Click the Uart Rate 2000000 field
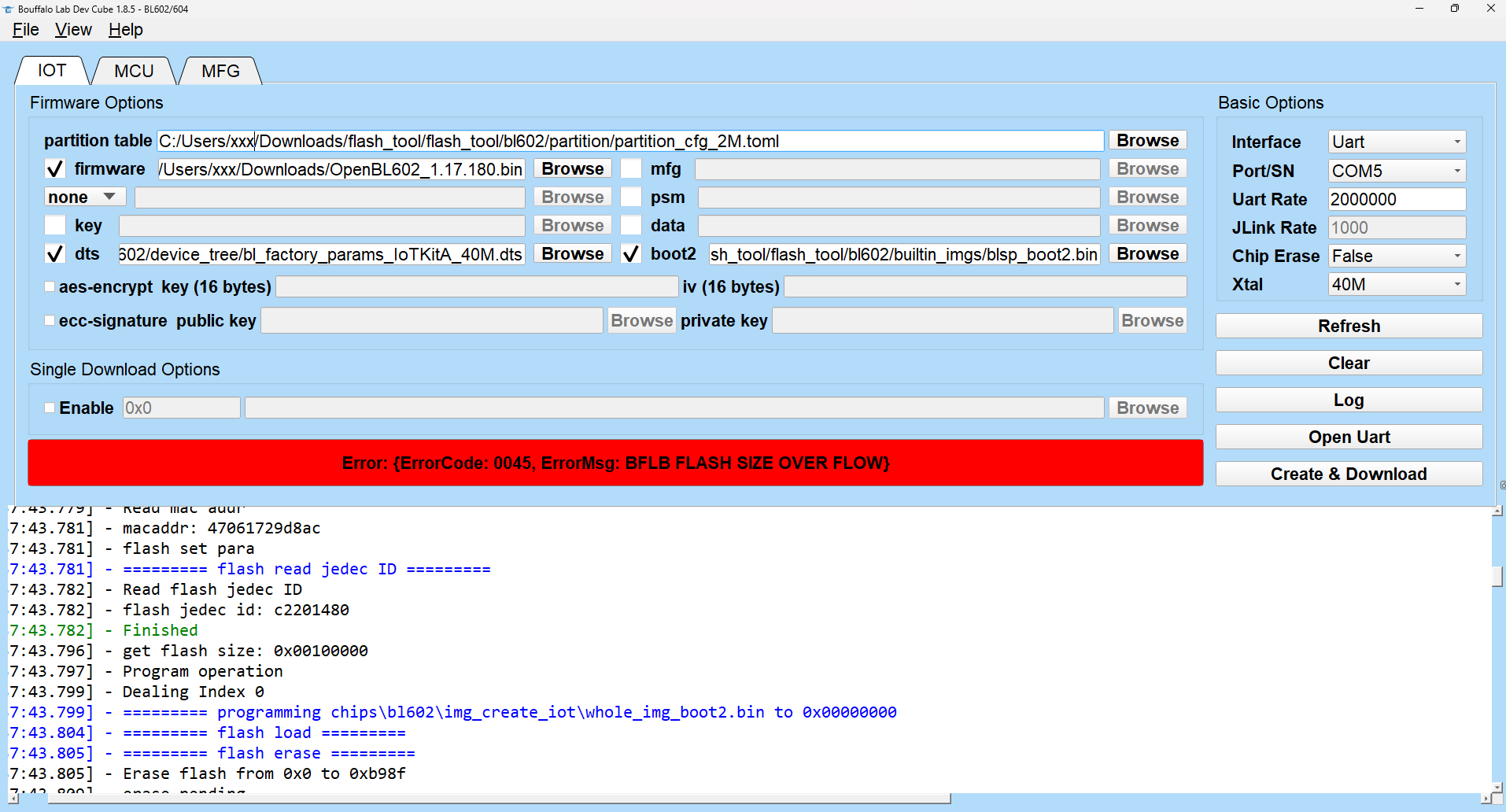 (x=1397, y=199)
